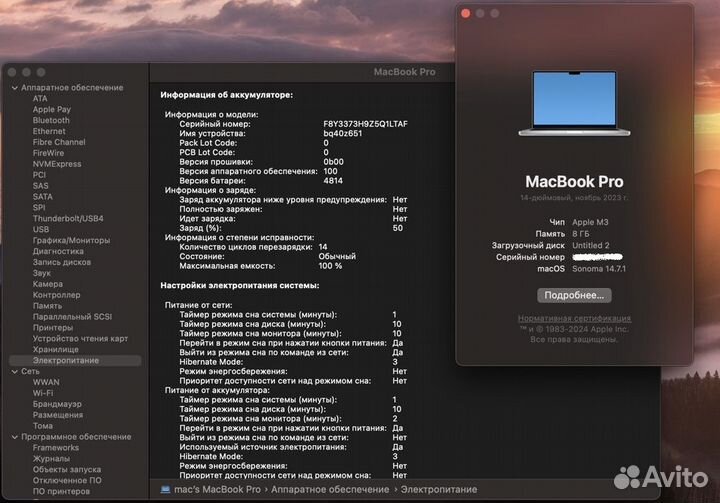The height and width of the screenshot is (503, 720).
Task: Select SPI in the sidebar
Action: (39, 208)
